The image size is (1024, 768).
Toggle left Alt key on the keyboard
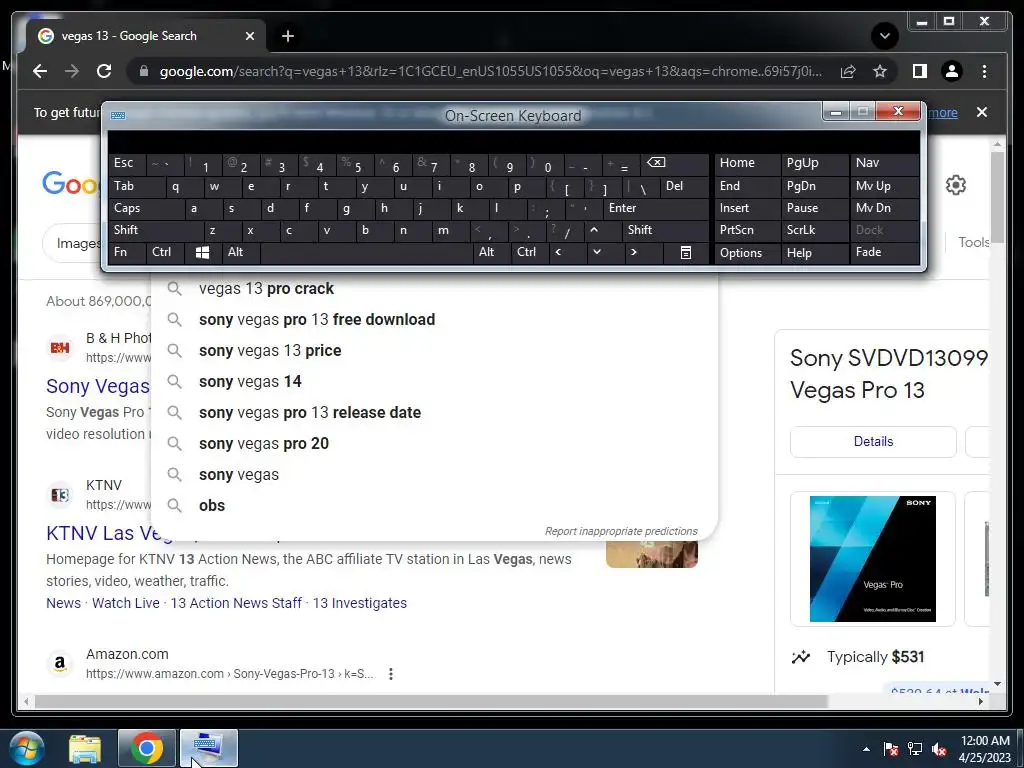(x=240, y=252)
